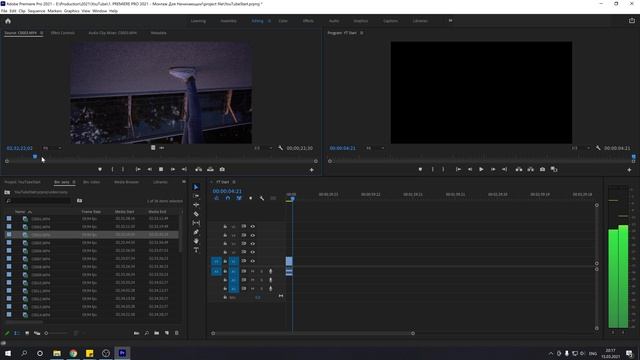Screen dimensions: 640x360
Task: Select the Type tool
Action: (196, 250)
